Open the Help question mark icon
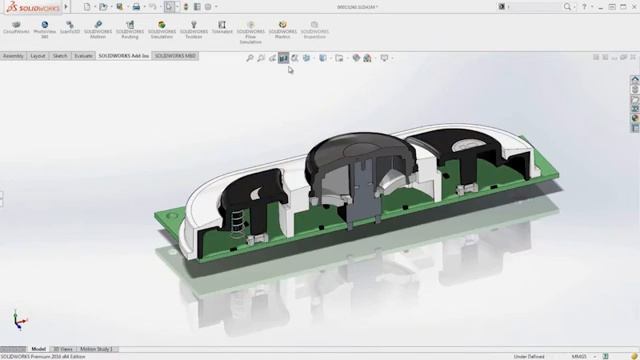The height and width of the screenshot is (360, 640). click(x=584, y=7)
